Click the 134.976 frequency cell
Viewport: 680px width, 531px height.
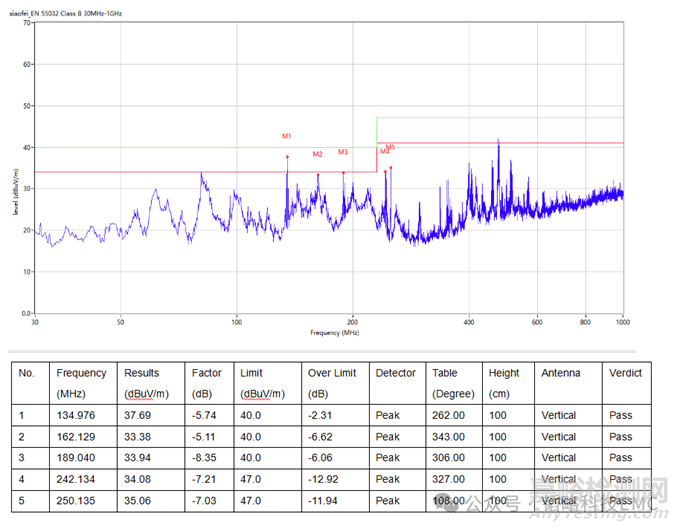click(76, 416)
